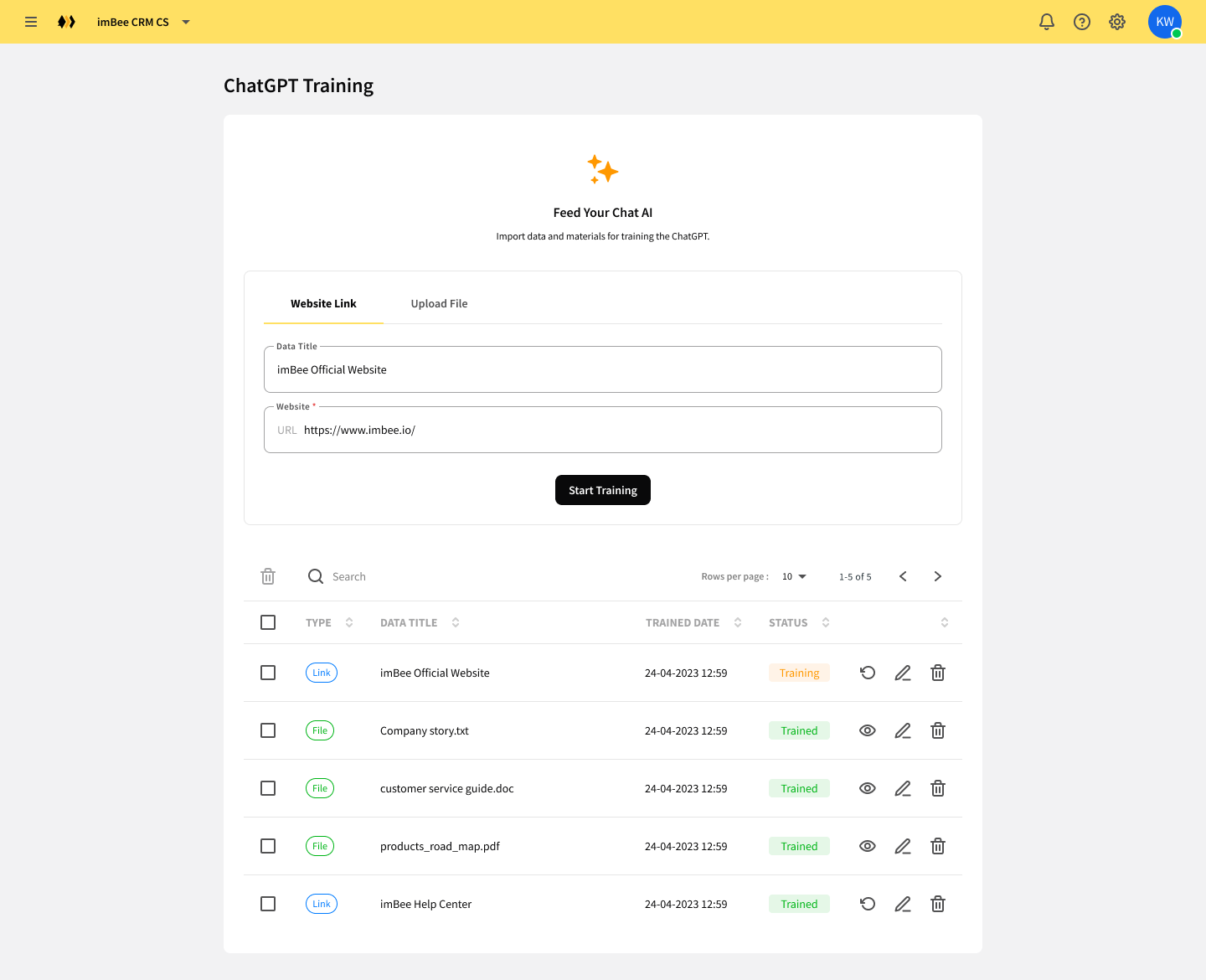Click the customer service guide.doc file name
Image resolution: width=1206 pixels, height=980 pixels.
click(x=447, y=788)
